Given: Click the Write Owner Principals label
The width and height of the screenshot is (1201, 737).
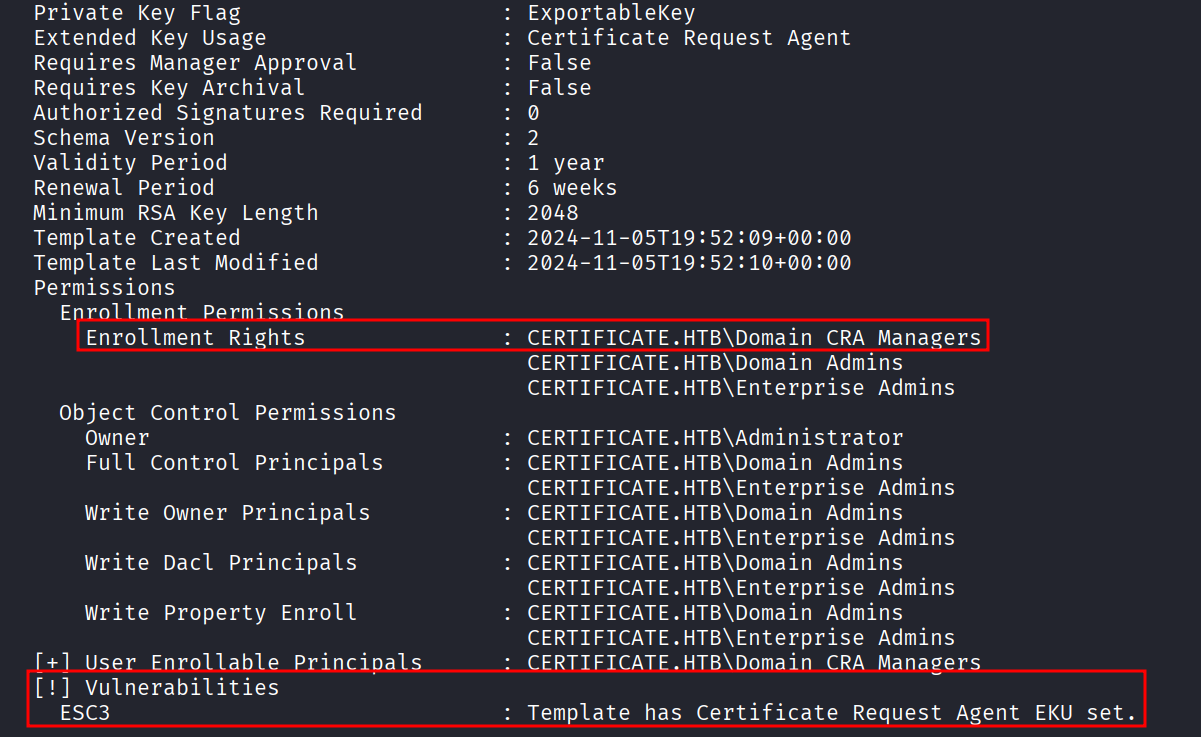Looking at the screenshot, I should click(x=228, y=513).
